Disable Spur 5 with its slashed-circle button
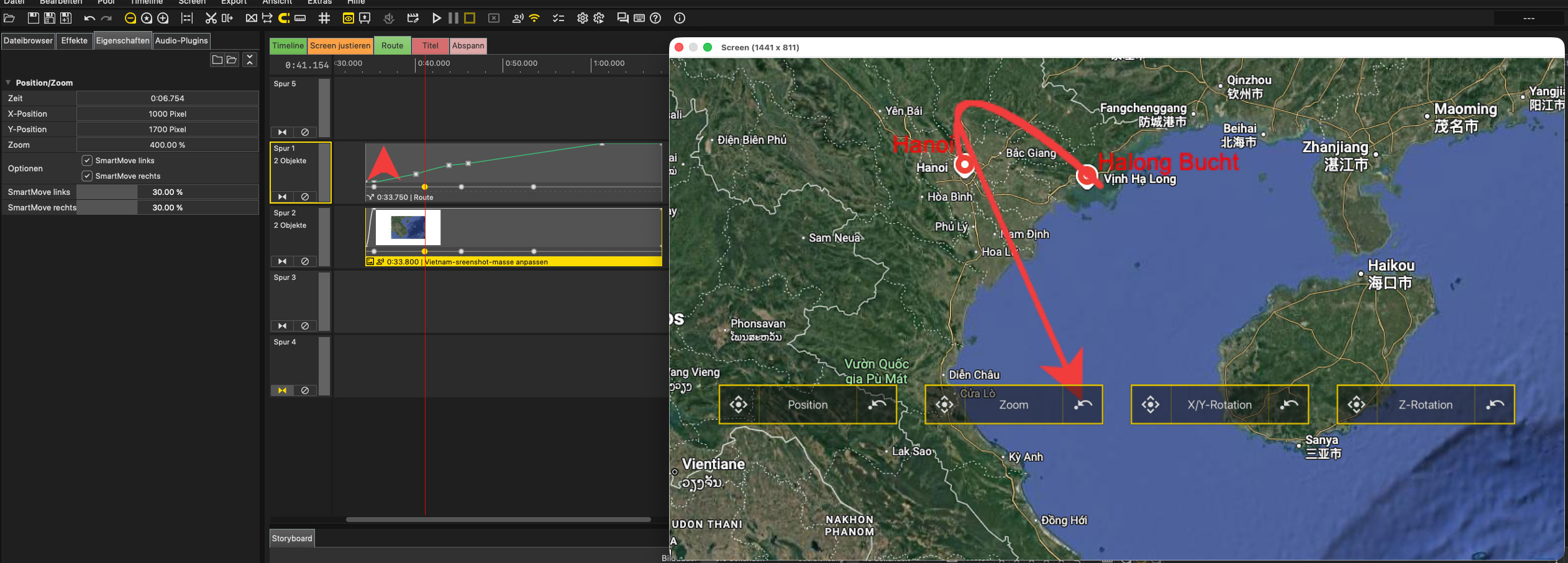The image size is (1568, 563). (x=305, y=132)
